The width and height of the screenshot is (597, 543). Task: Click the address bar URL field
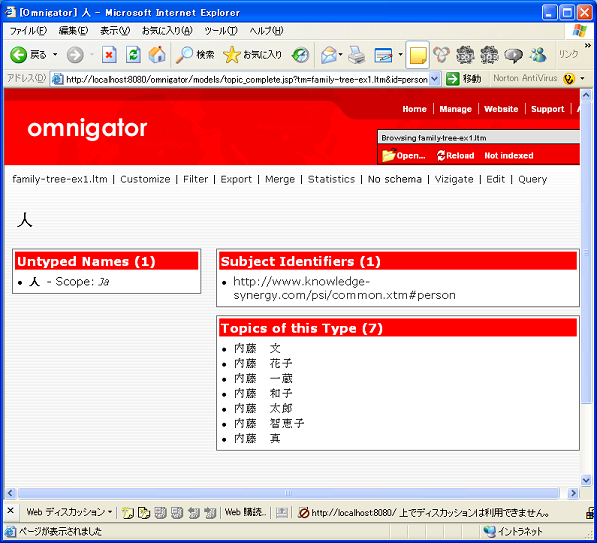pyautogui.click(x=246, y=79)
